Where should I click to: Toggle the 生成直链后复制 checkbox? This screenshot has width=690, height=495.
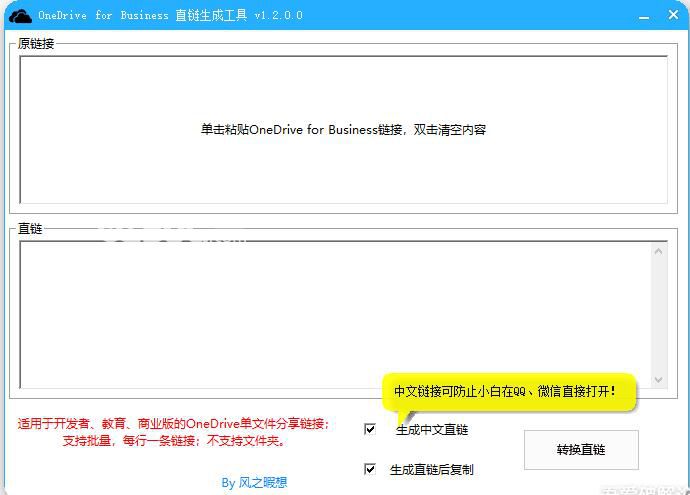[370, 469]
